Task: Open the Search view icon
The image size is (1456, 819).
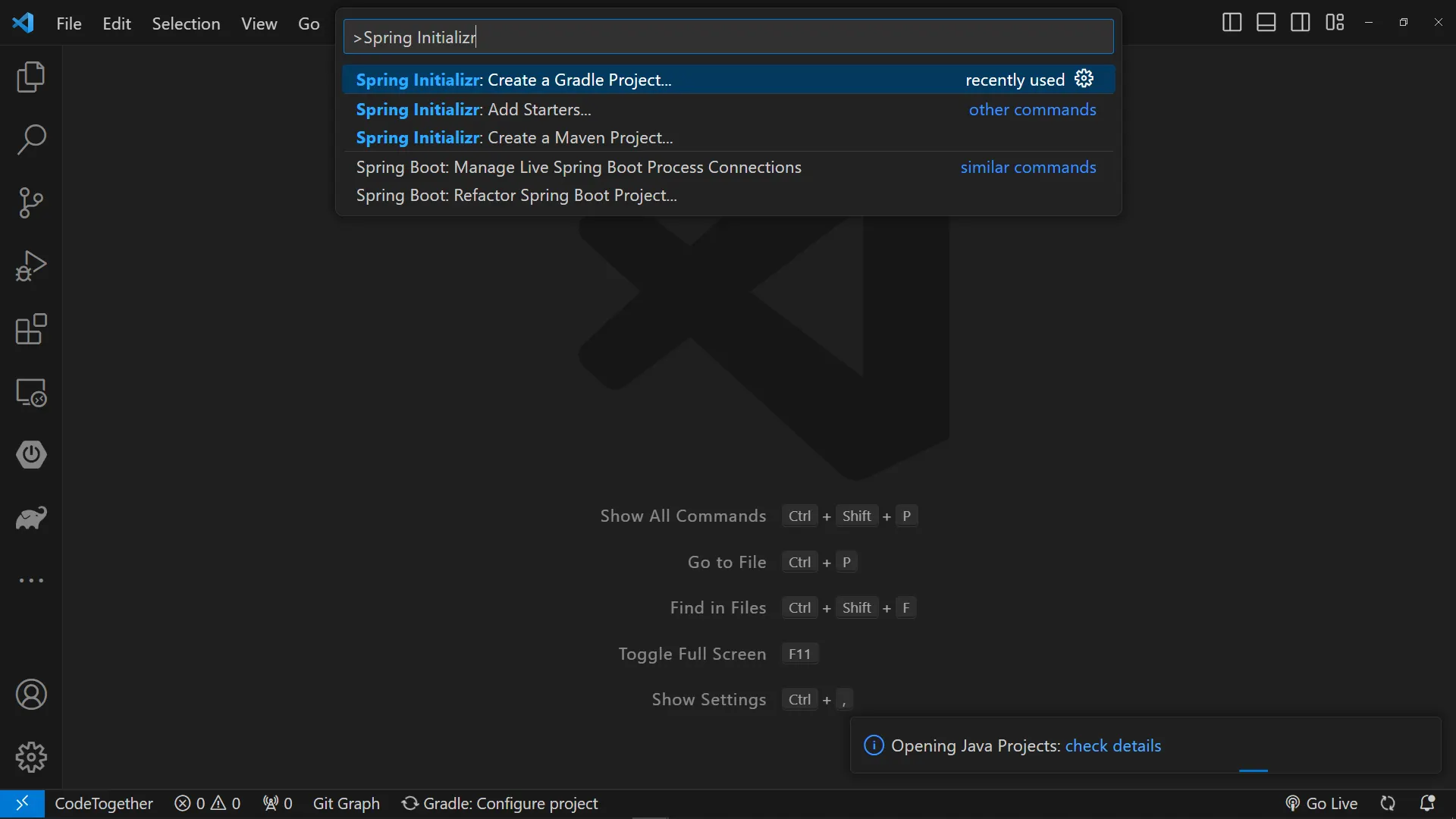Action: (x=31, y=140)
